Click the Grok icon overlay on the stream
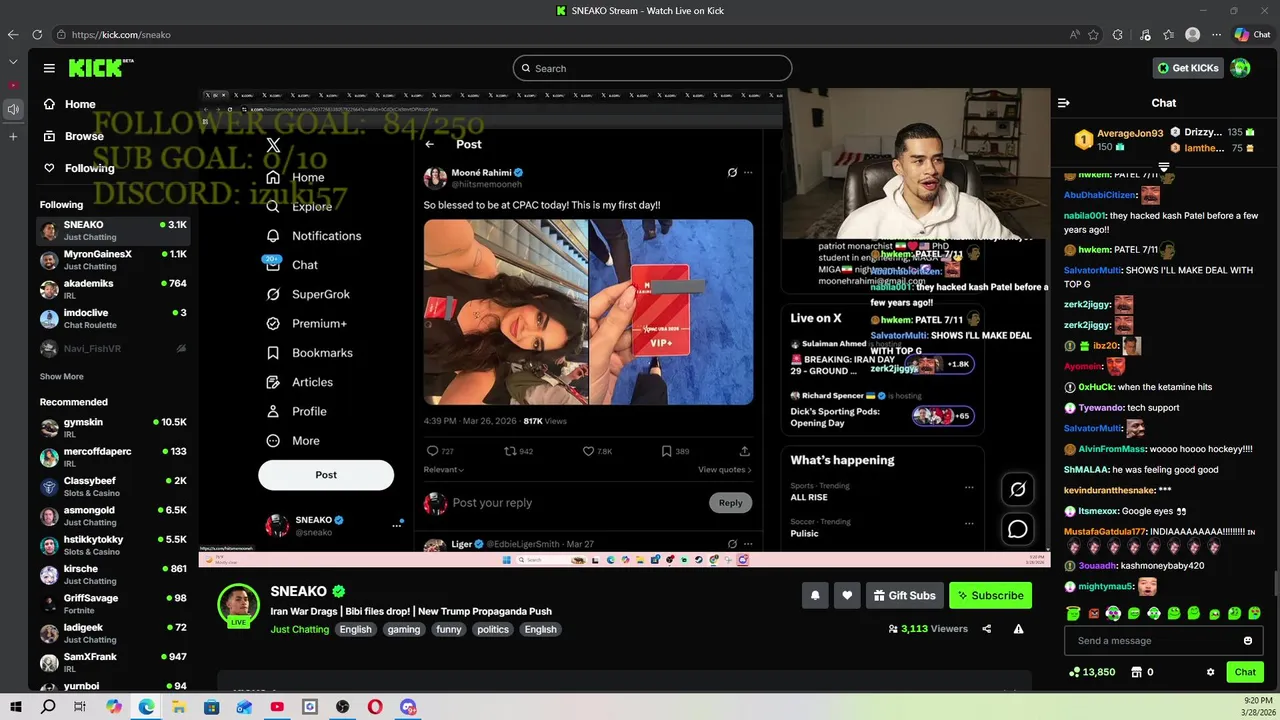1280x720 pixels. (1018, 489)
